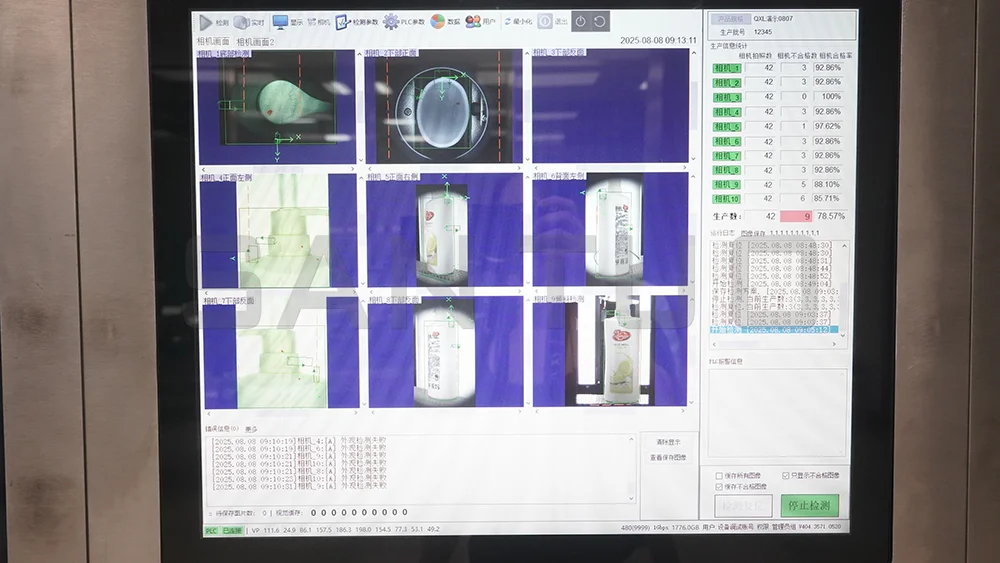Select camera 5 front-right bottle view
Screen dimensions: 1000x563
(444, 230)
